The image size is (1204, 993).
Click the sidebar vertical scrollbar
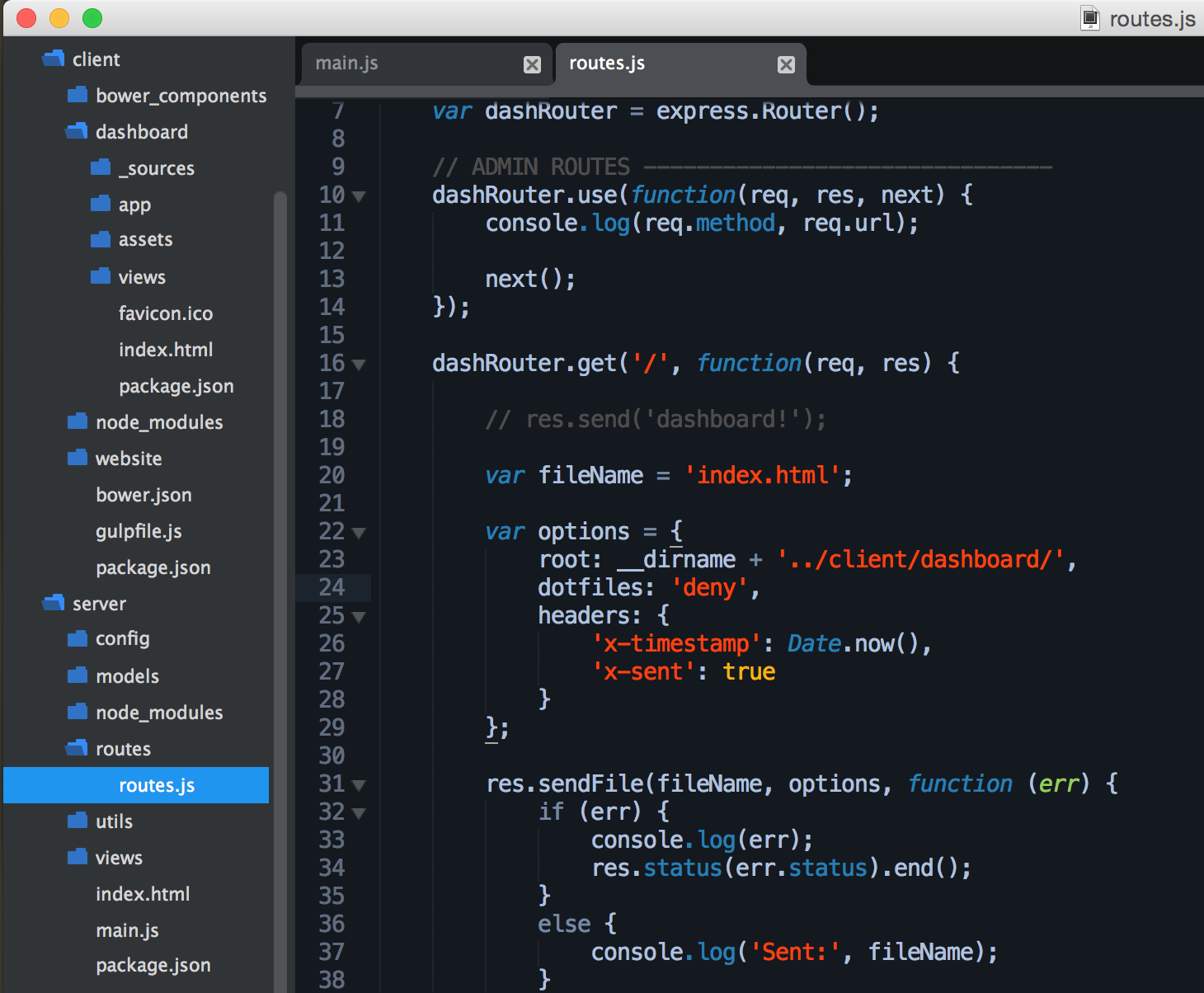[280, 591]
